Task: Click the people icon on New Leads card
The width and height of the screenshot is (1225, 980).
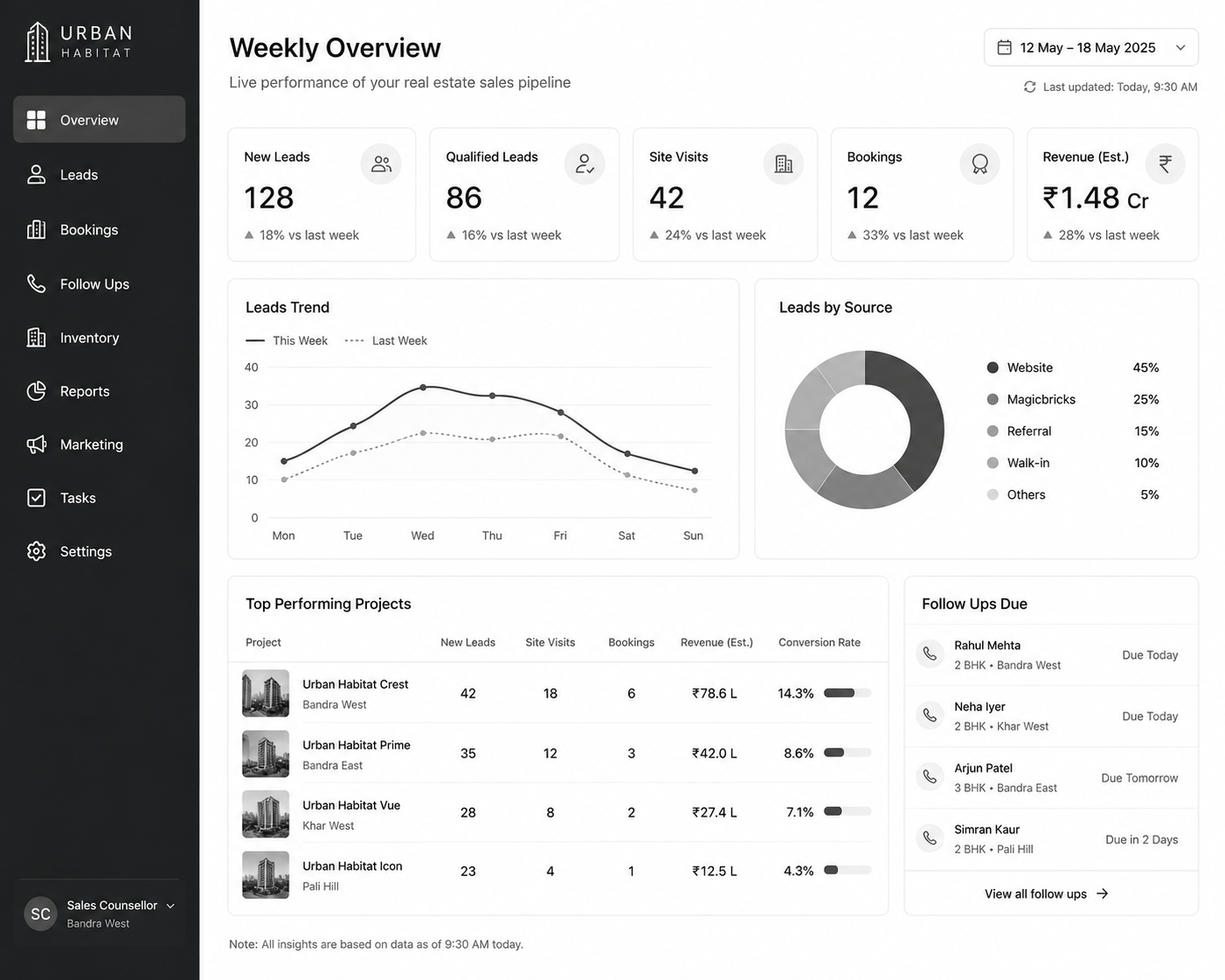Action: [381, 163]
